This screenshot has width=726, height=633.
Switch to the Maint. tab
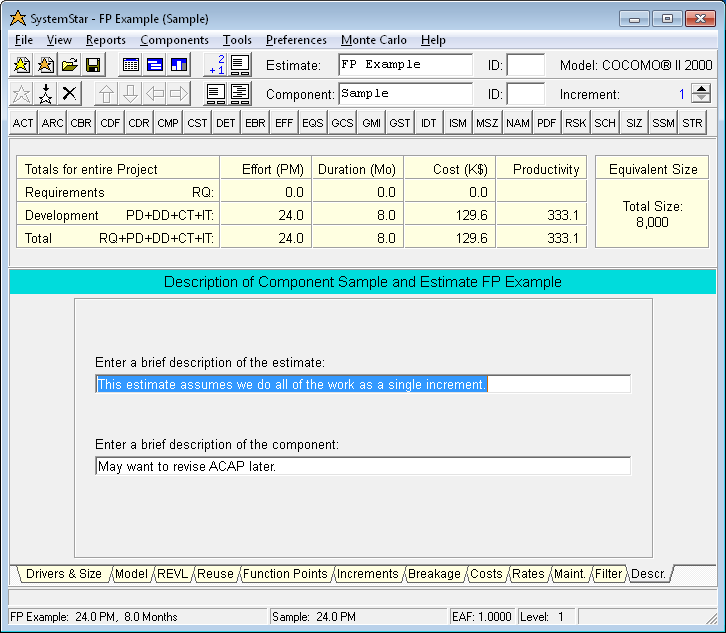coord(570,574)
